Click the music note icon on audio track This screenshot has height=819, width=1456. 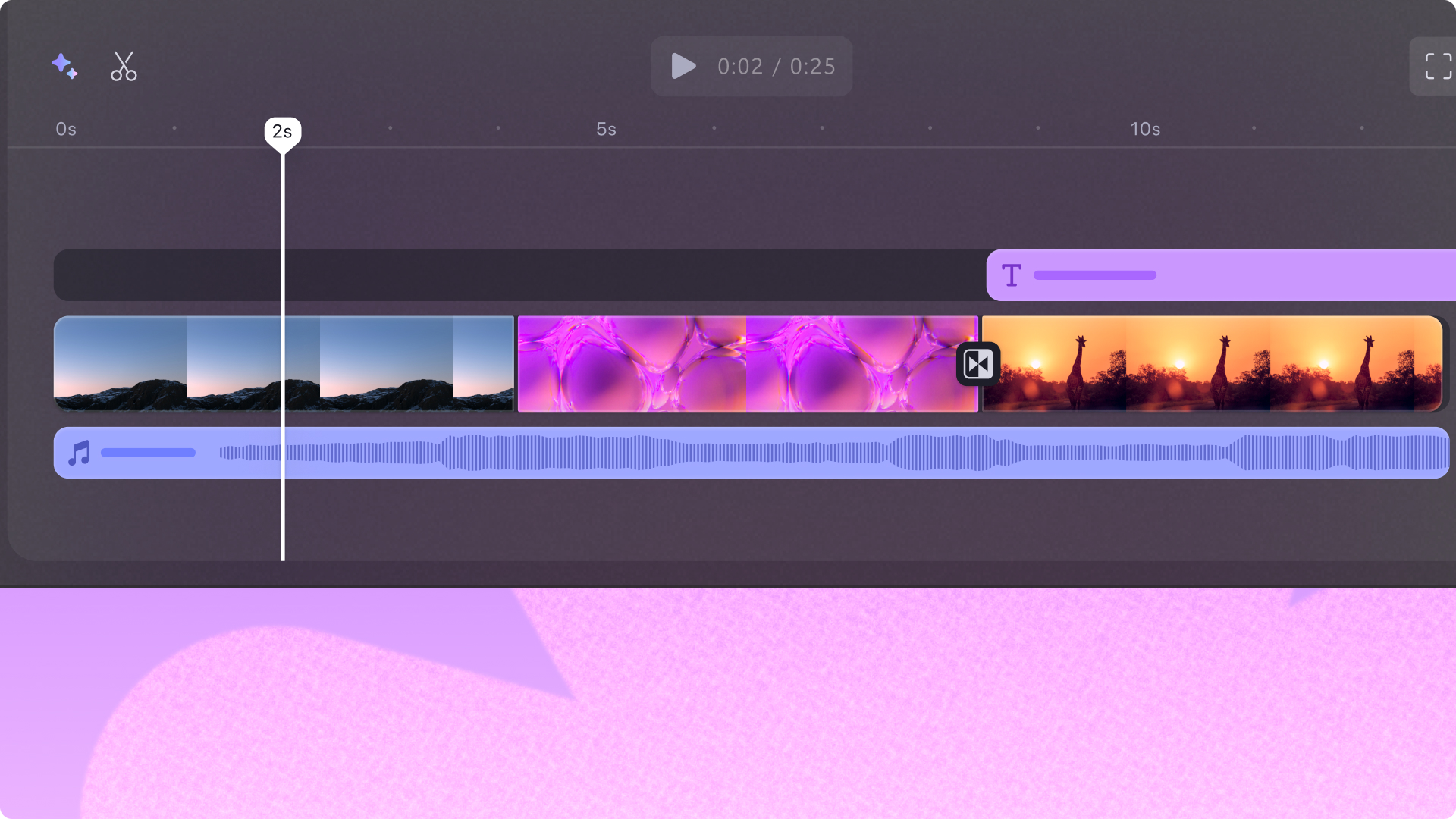79,453
